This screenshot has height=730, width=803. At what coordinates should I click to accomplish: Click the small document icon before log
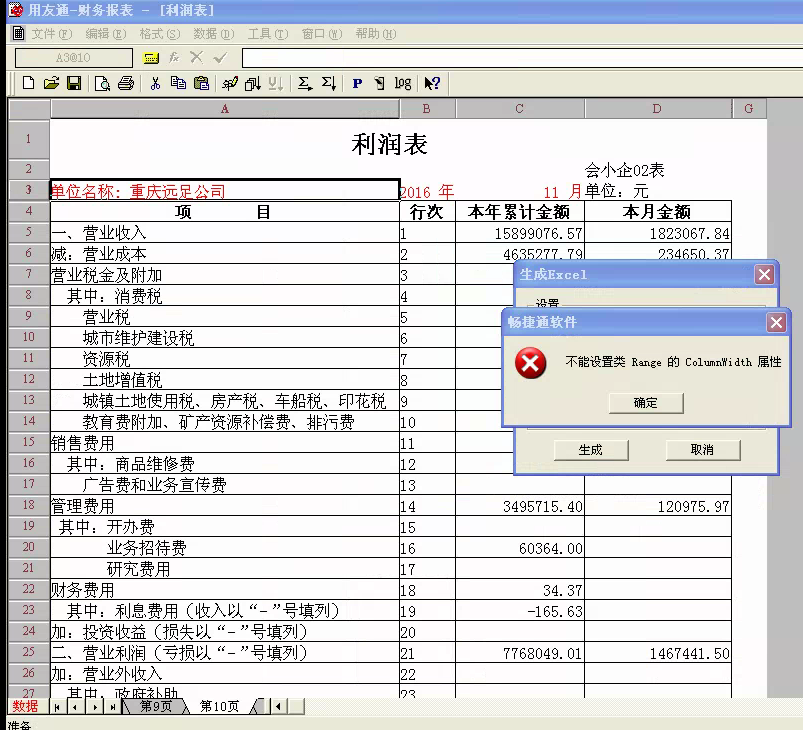pyautogui.click(x=379, y=83)
